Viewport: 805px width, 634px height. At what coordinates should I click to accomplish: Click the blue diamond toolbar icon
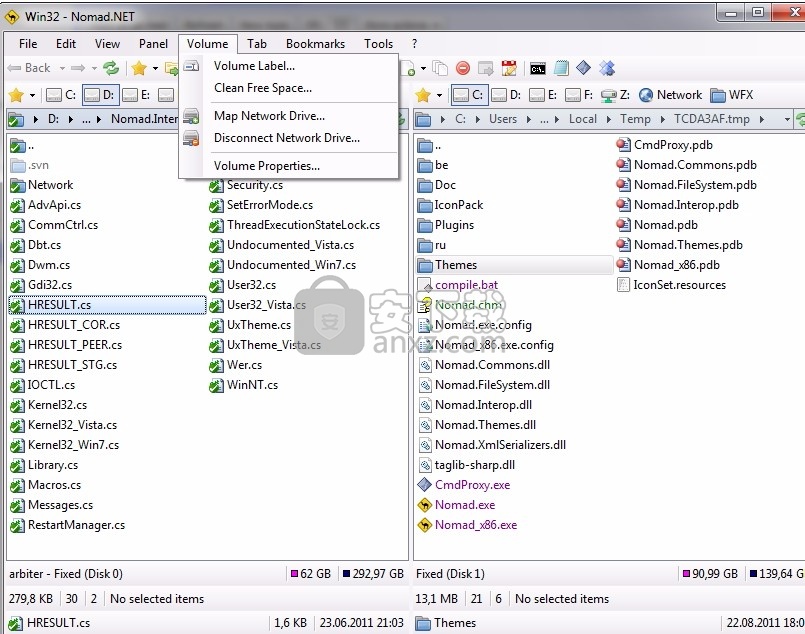pos(583,68)
